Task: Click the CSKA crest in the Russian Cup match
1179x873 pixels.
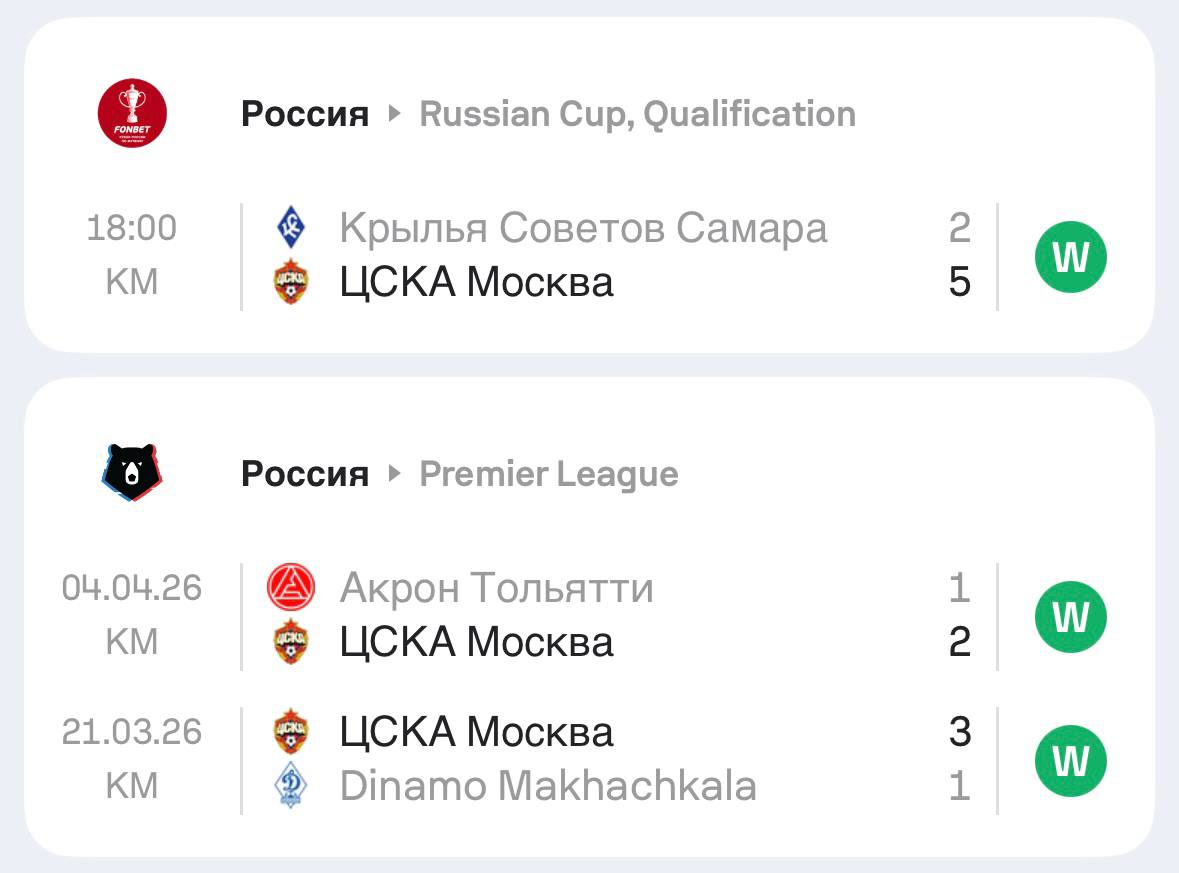Action: click(291, 282)
